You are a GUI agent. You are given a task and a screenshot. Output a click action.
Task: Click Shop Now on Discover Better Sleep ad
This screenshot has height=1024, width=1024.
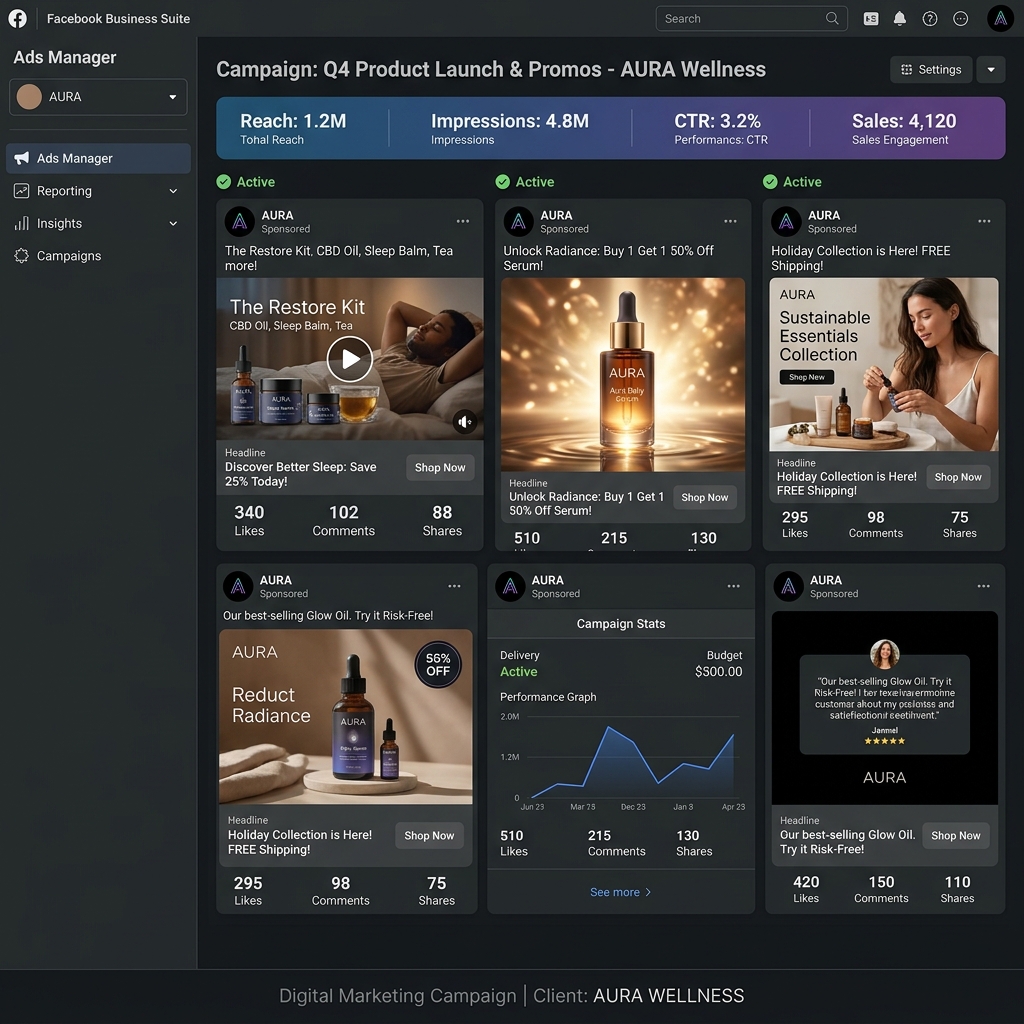[x=440, y=468]
